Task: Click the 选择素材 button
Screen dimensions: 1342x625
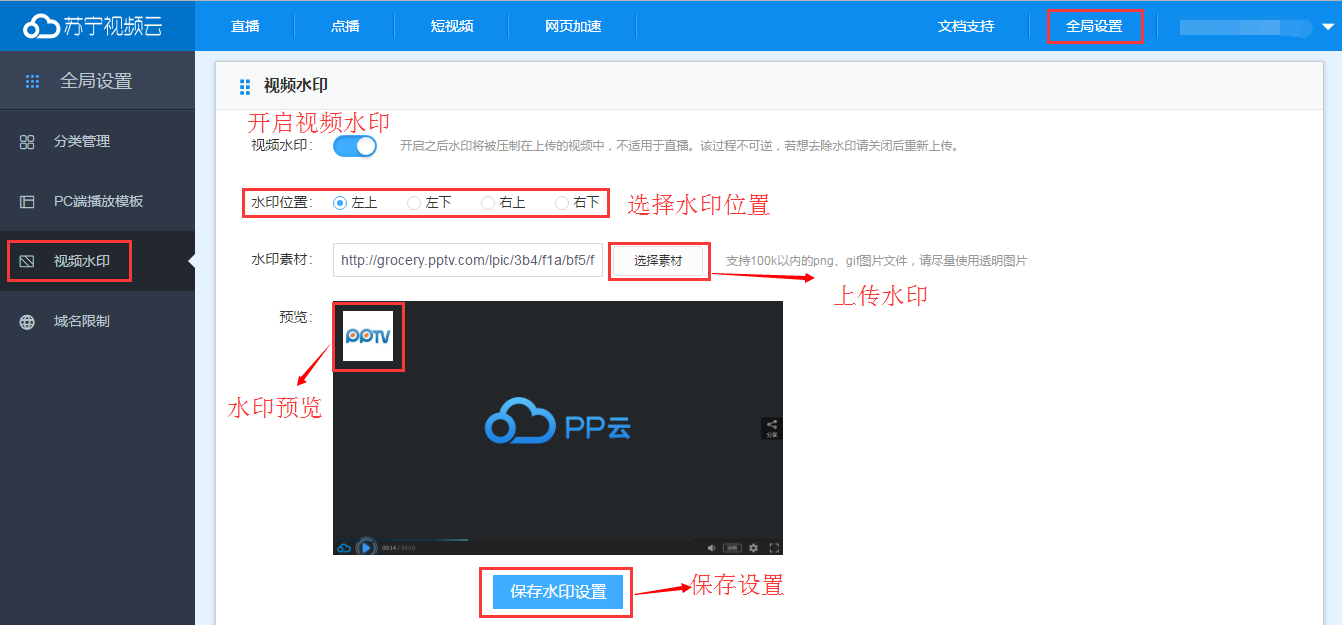Action: click(x=658, y=260)
